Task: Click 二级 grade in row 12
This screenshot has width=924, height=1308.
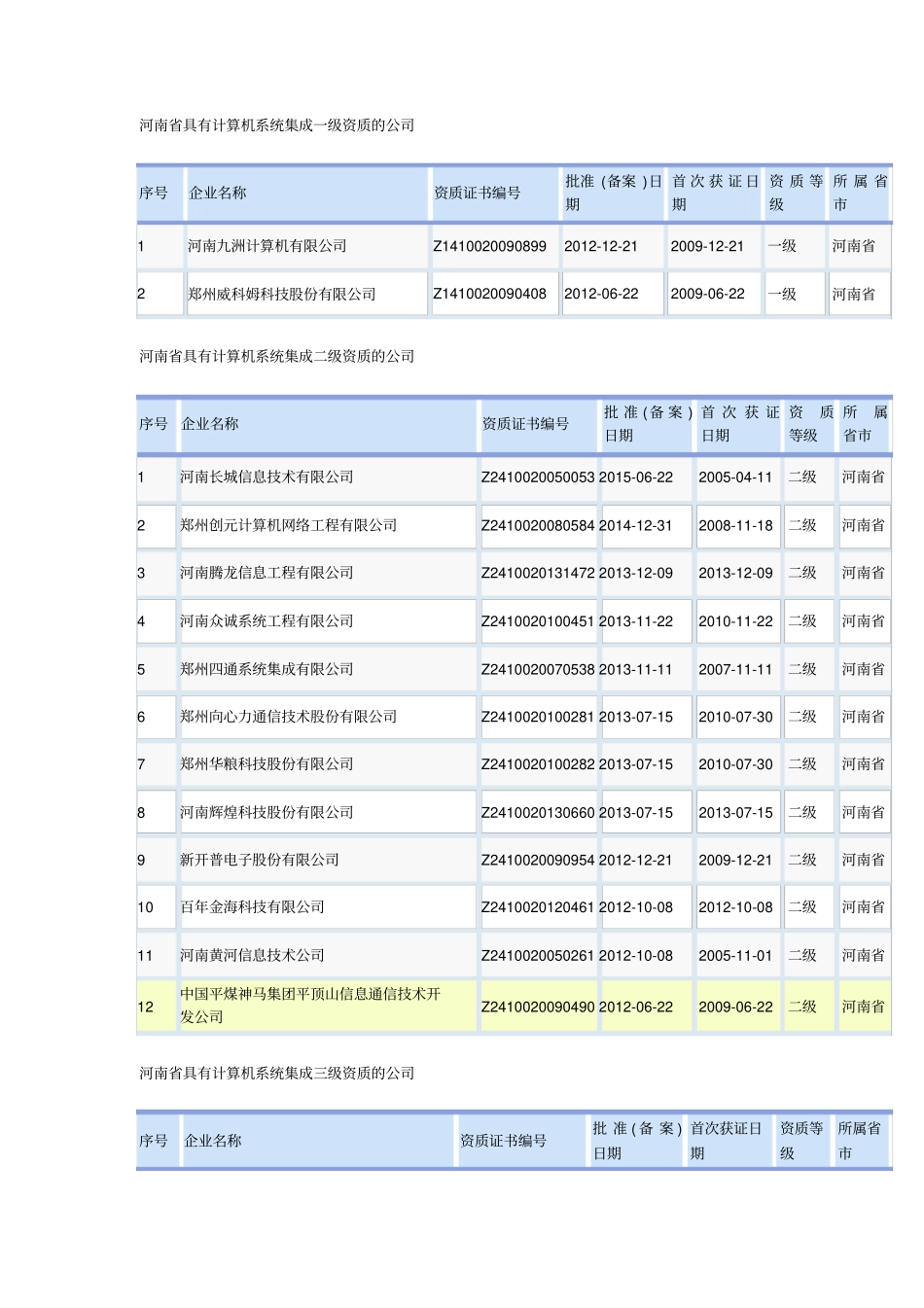Action: [802, 1008]
